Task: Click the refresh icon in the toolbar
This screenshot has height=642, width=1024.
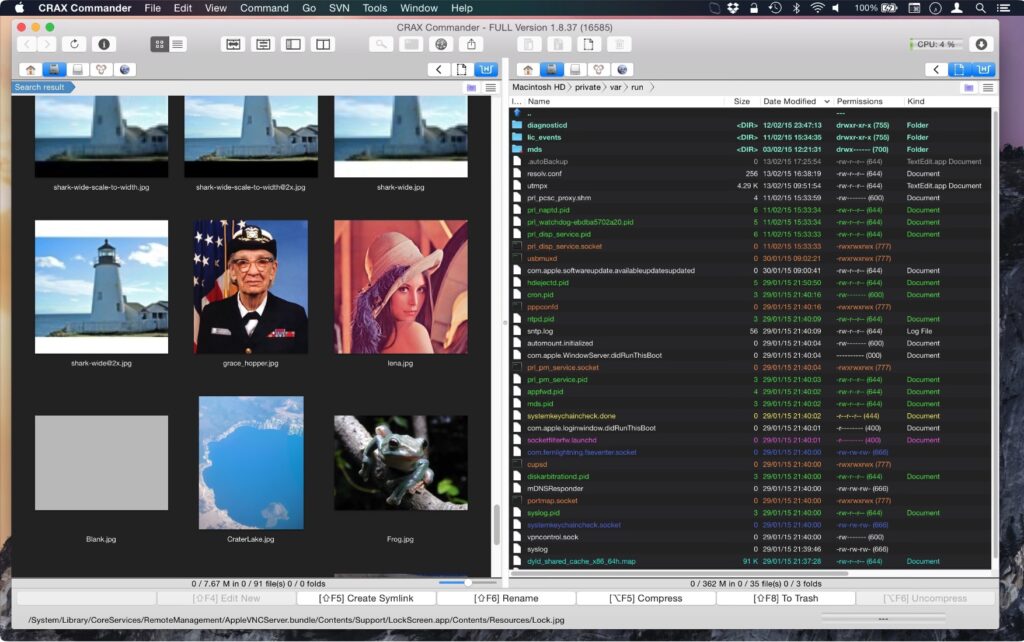Action: [73, 44]
